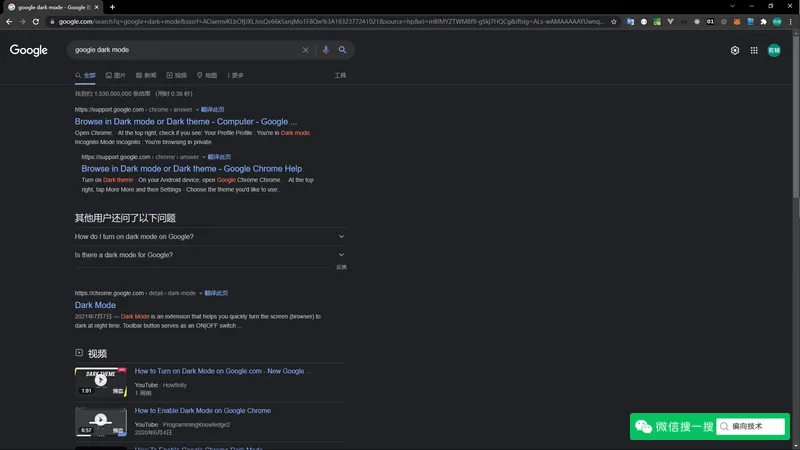This screenshot has height=450, width=800.
Task: Open the Vue devtools V-shaped extension icon
Action: pos(670,21)
